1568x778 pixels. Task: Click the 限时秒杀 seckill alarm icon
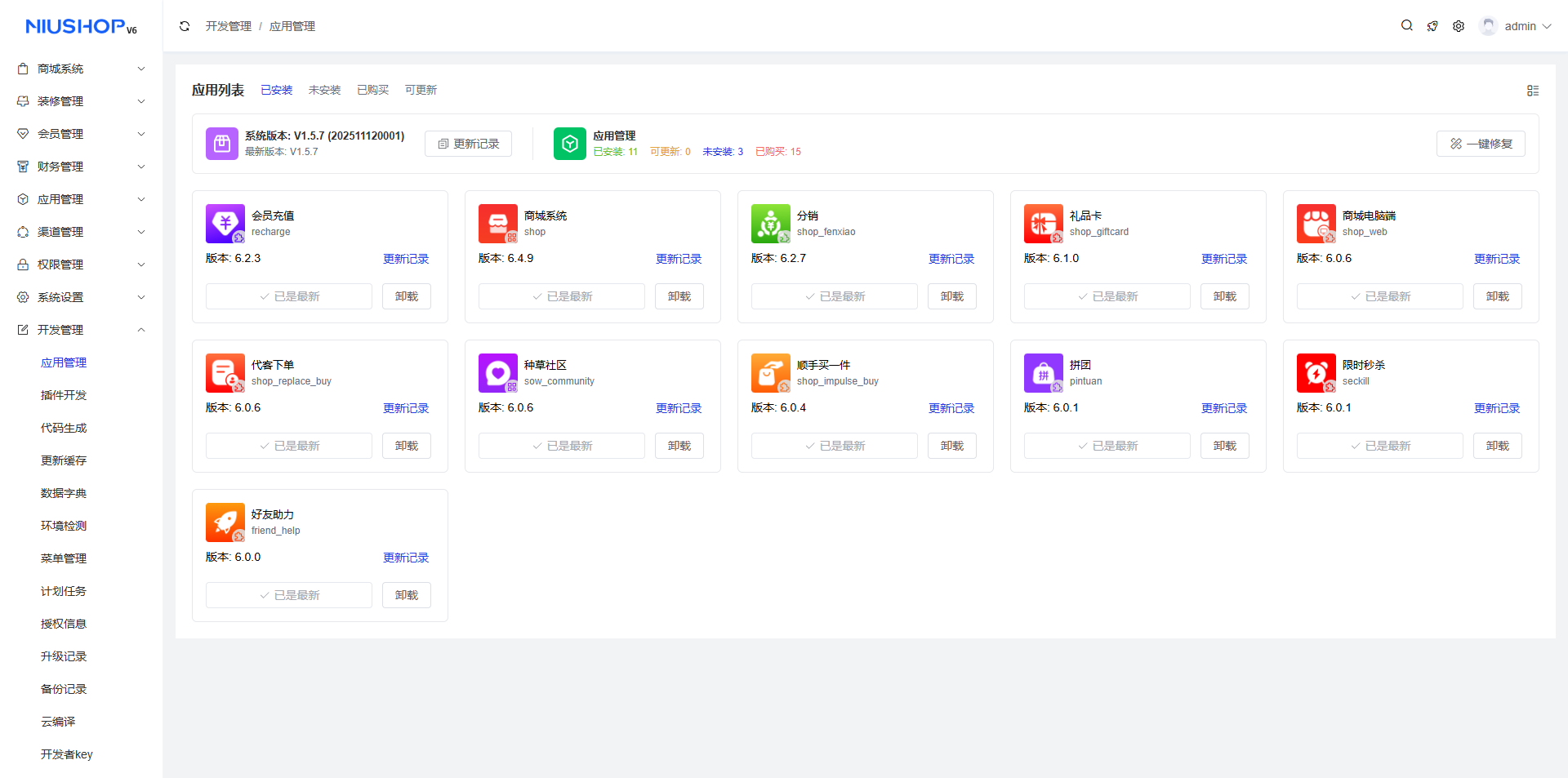[x=1316, y=373]
